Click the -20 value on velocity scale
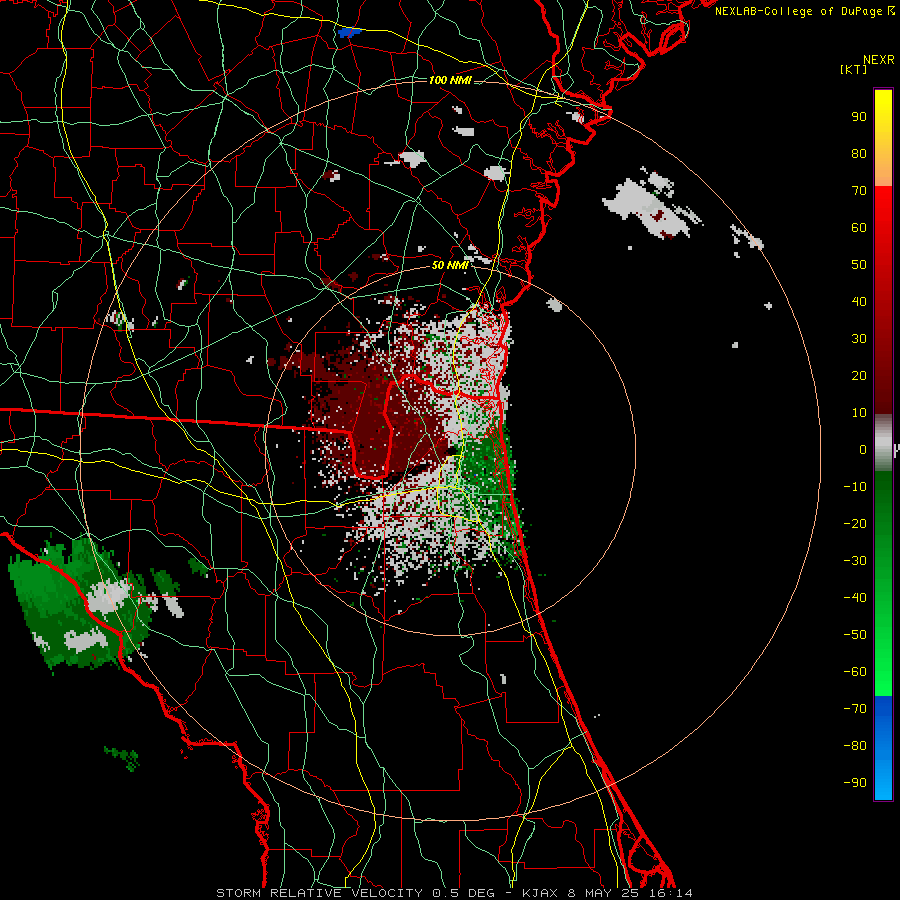Viewport: 900px width, 900px height. tap(855, 524)
